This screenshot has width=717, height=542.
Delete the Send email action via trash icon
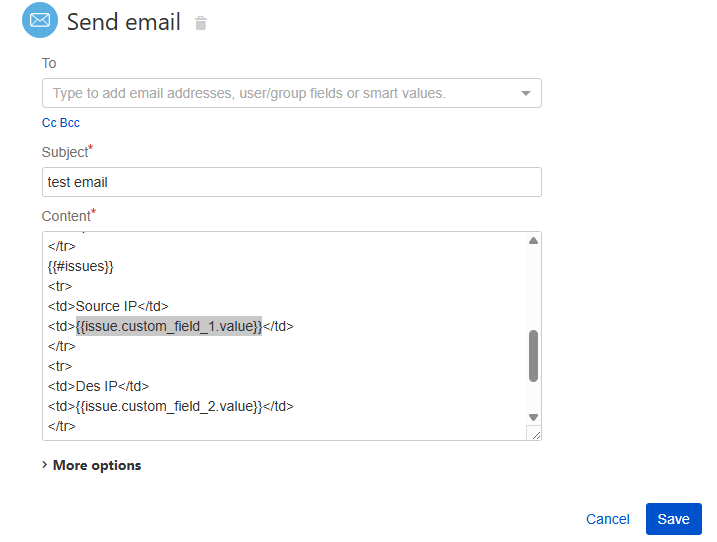[201, 23]
